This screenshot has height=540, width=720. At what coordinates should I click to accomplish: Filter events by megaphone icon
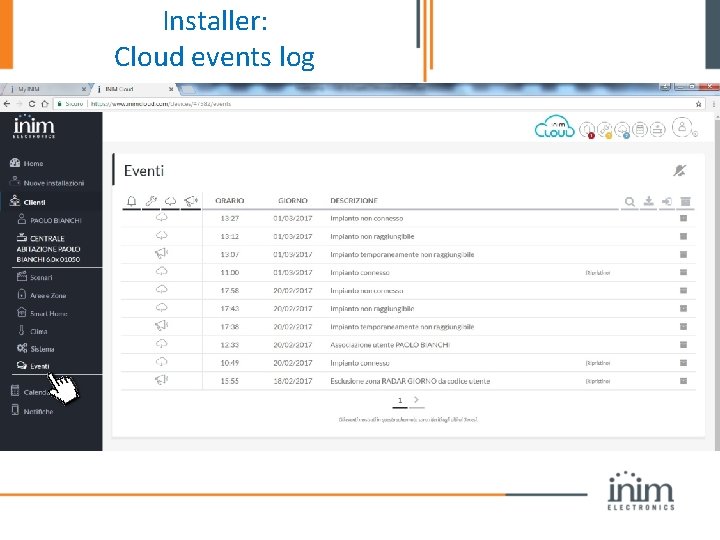click(191, 201)
